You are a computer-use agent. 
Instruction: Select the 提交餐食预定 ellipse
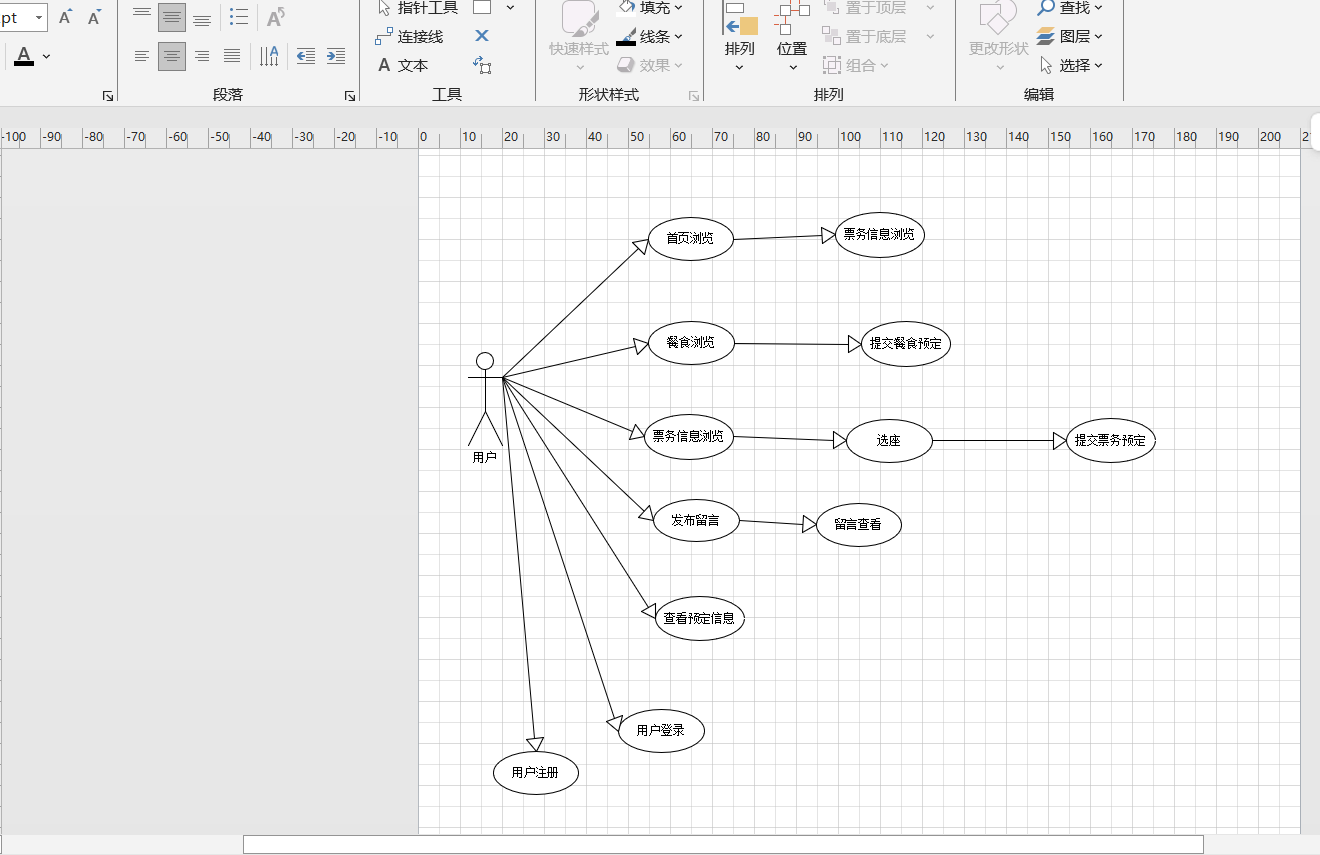click(x=906, y=343)
